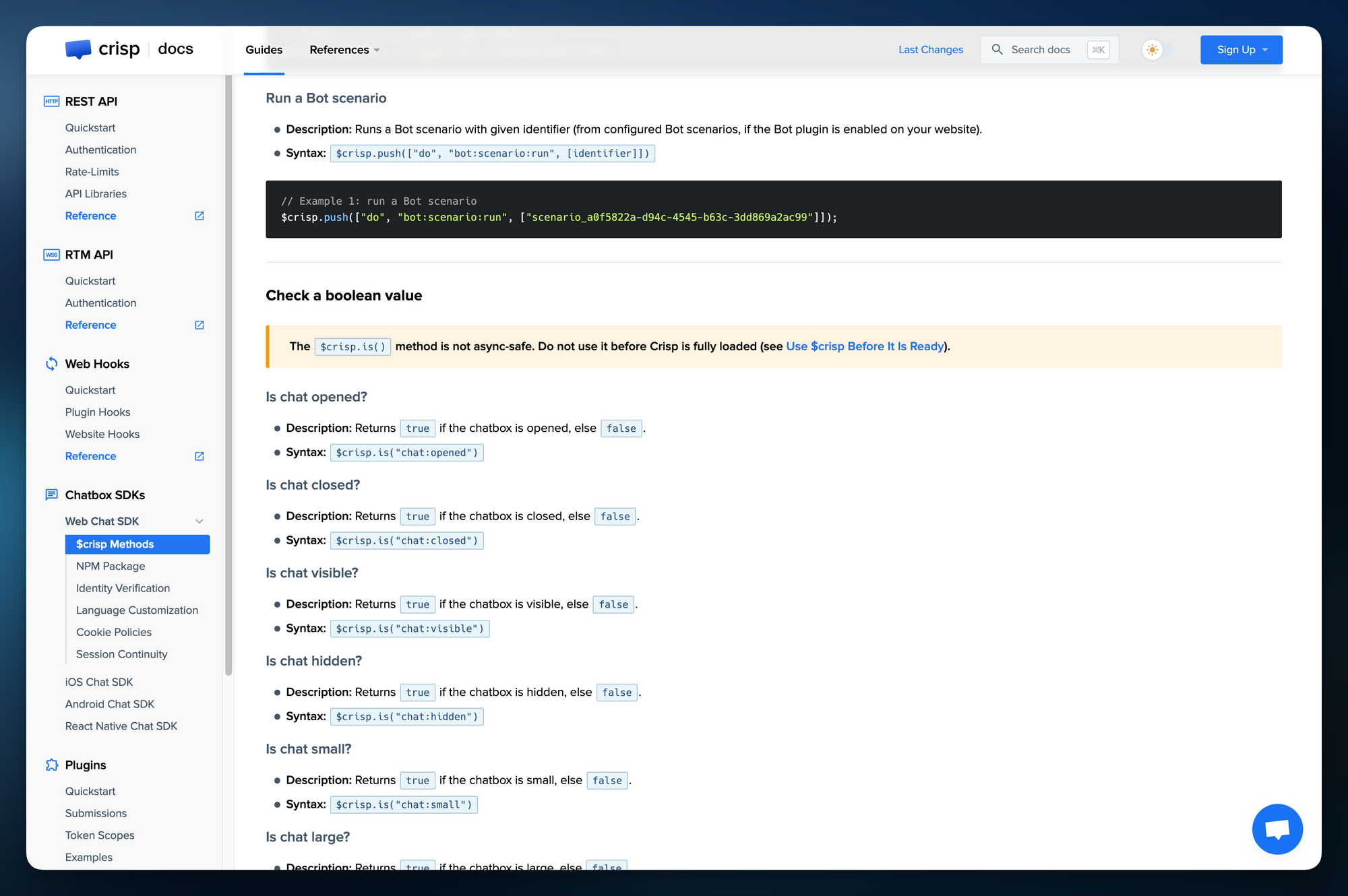This screenshot has height=896, width=1348.
Task: Click the Chatbox SDKs chat bubble icon
Action: [51, 494]
